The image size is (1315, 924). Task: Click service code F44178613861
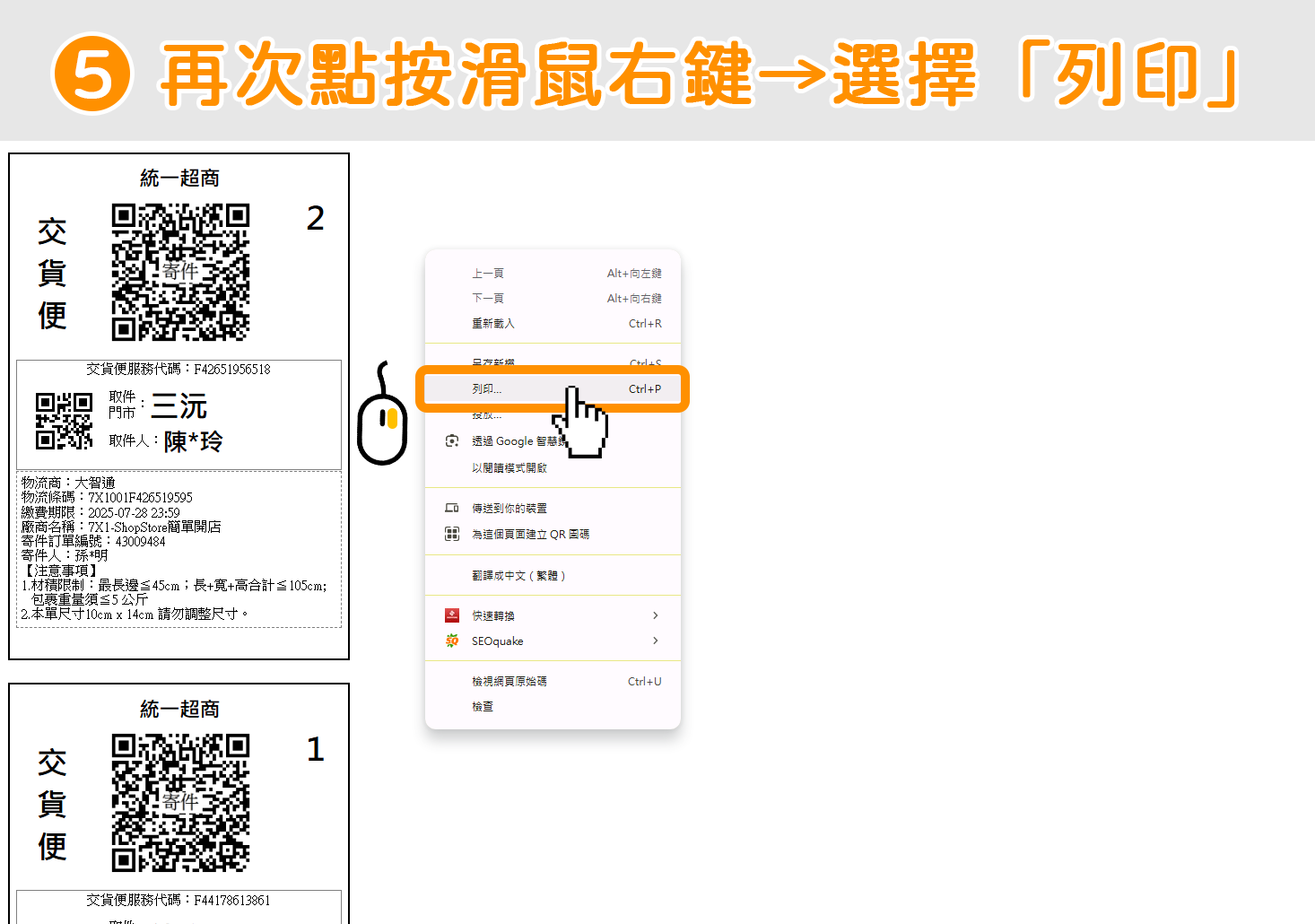[232, 901]
